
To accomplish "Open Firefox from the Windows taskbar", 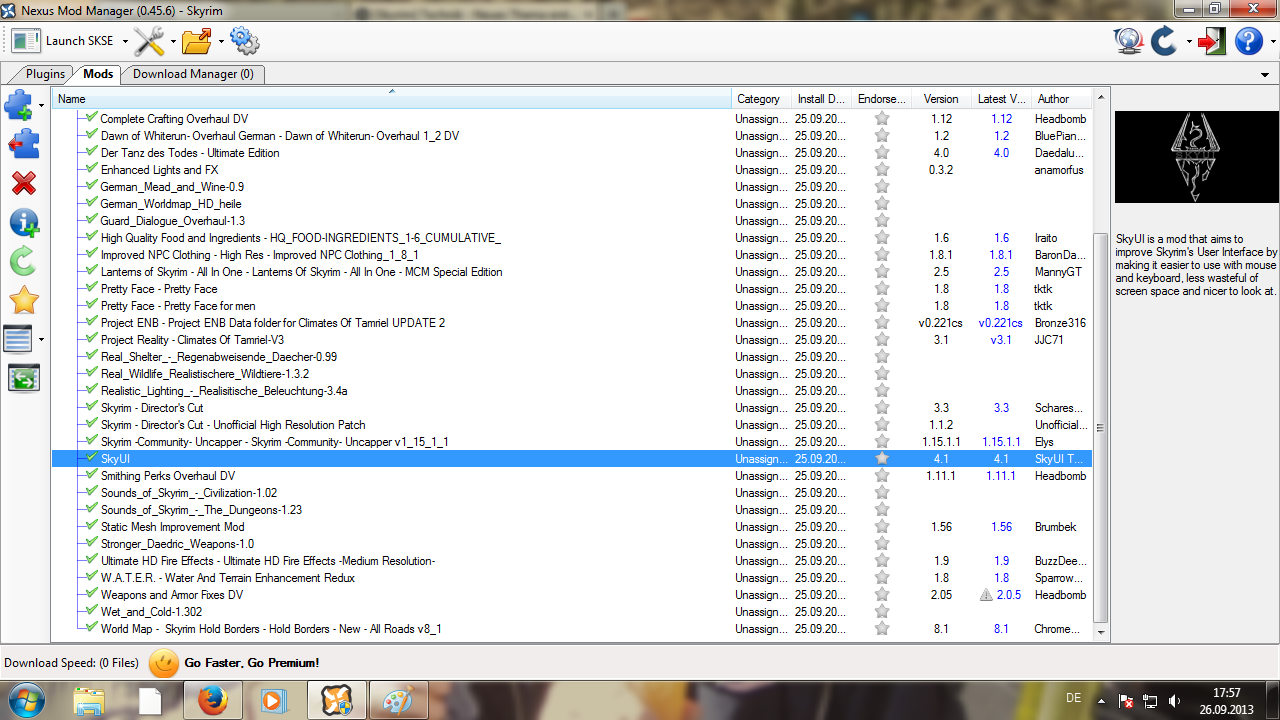I will 212,700.
